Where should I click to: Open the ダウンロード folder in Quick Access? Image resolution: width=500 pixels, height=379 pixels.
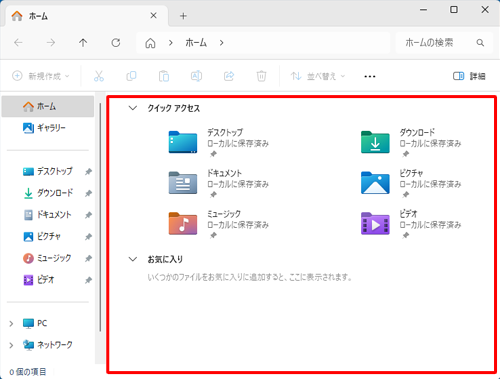pyautogui.click(x=411, y=143)
